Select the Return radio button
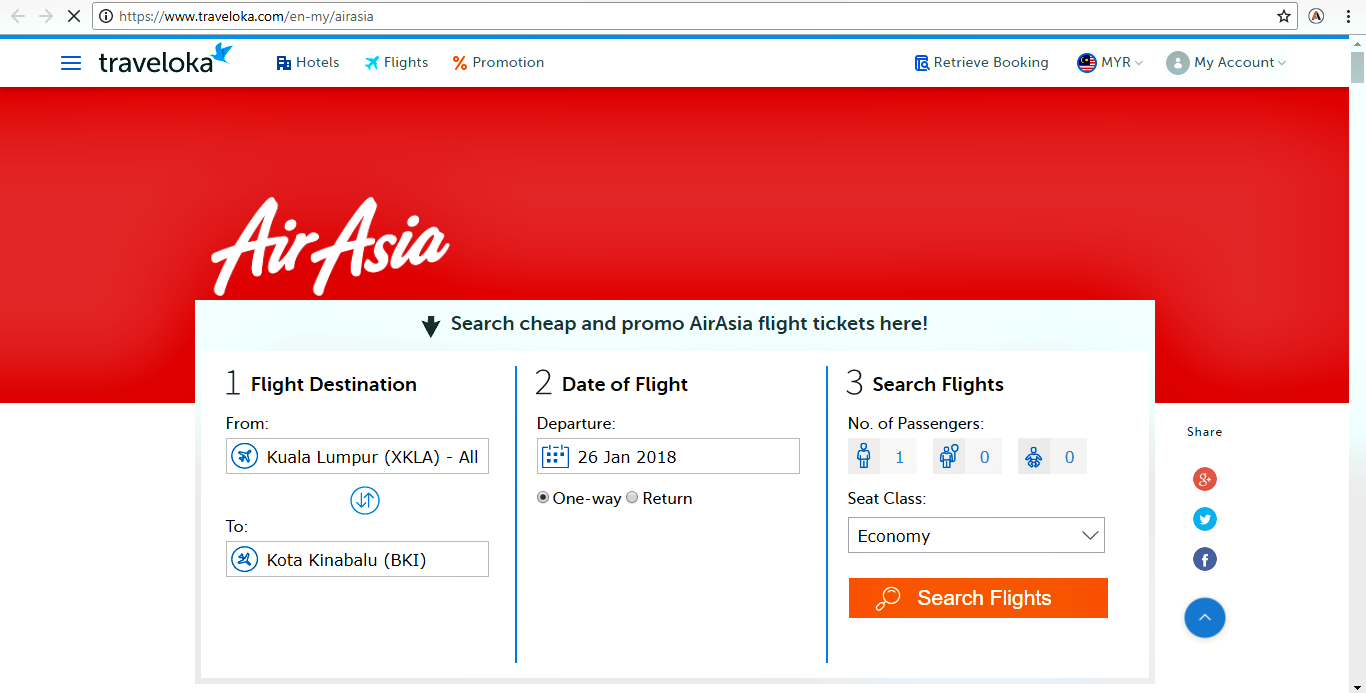Image resolution: width=1366 pixels, height=693 pixels. click(632, 497)
